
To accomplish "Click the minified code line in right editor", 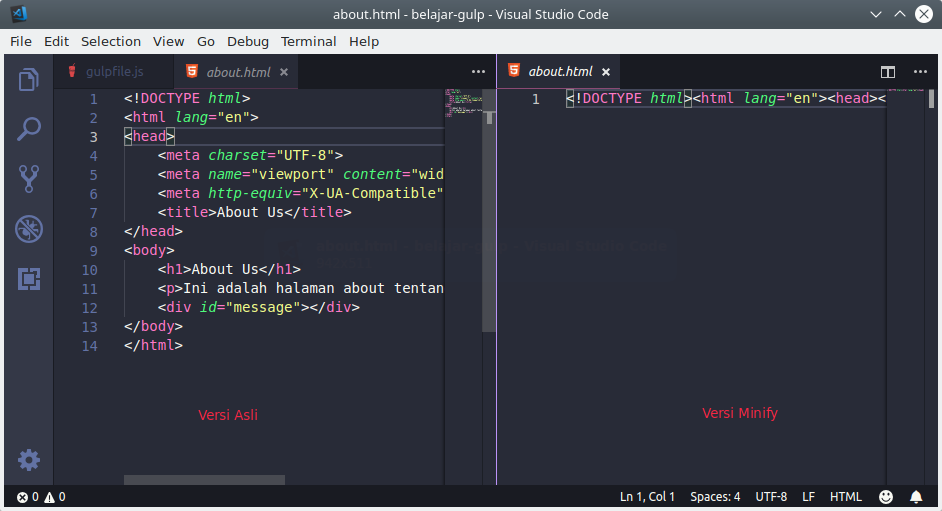I will (726, 98).
